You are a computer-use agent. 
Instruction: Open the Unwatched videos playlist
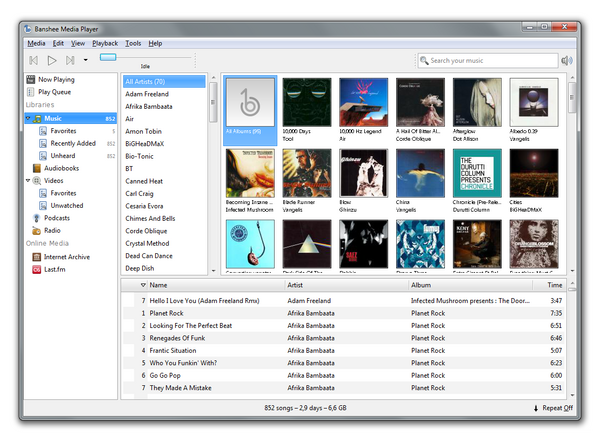click(71, 206)
